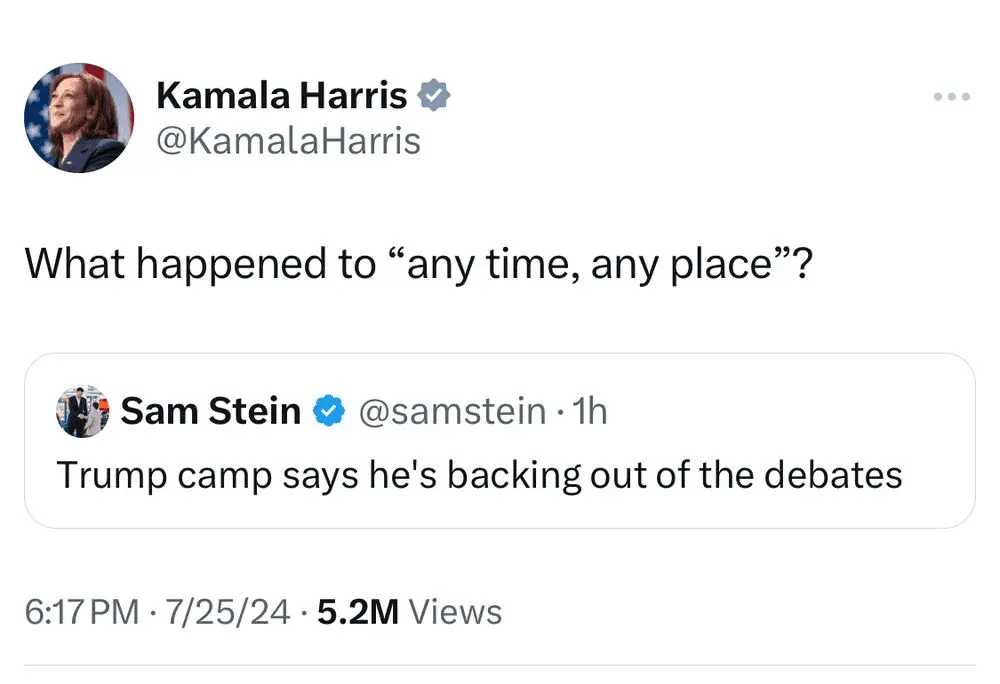This screenshot has height=684, width=1000.
Task: Open the Sam Stein name in quoted post
Action: click(210, 411)
